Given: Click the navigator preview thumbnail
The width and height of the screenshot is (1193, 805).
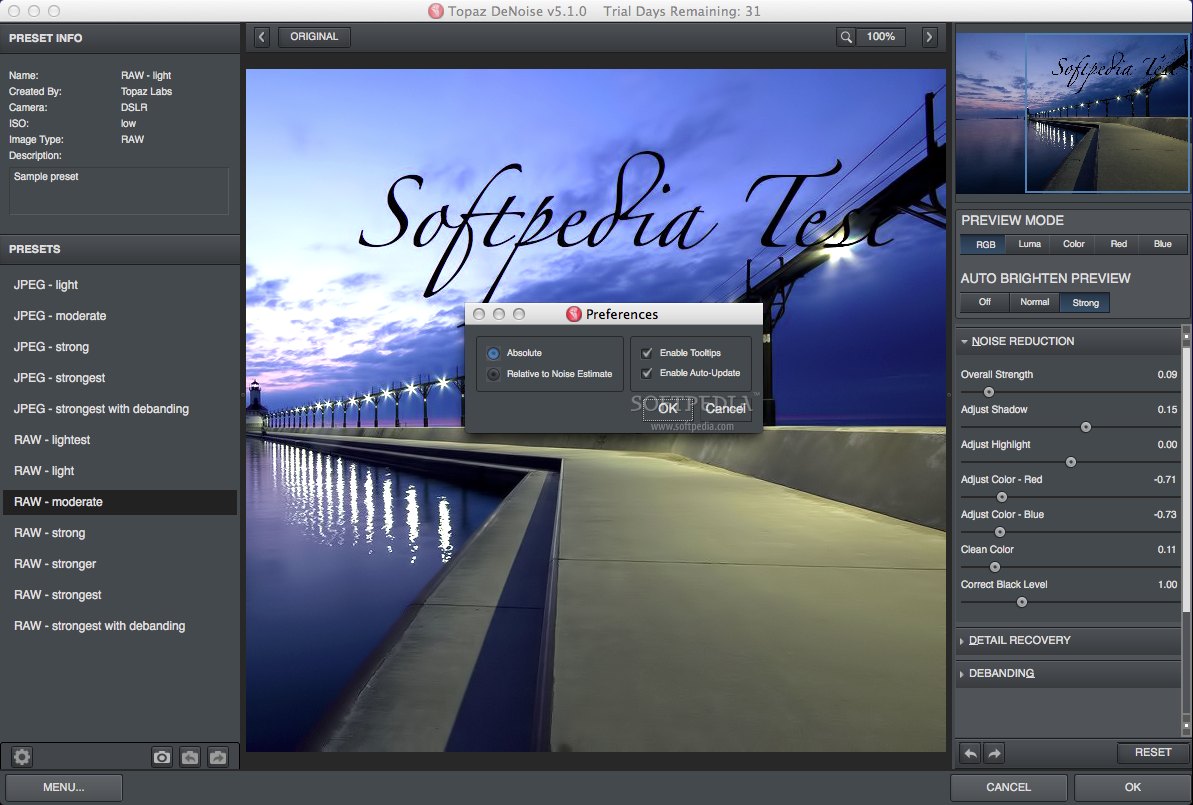Looking at the screenshot, I should click(x=1072, y=113).
